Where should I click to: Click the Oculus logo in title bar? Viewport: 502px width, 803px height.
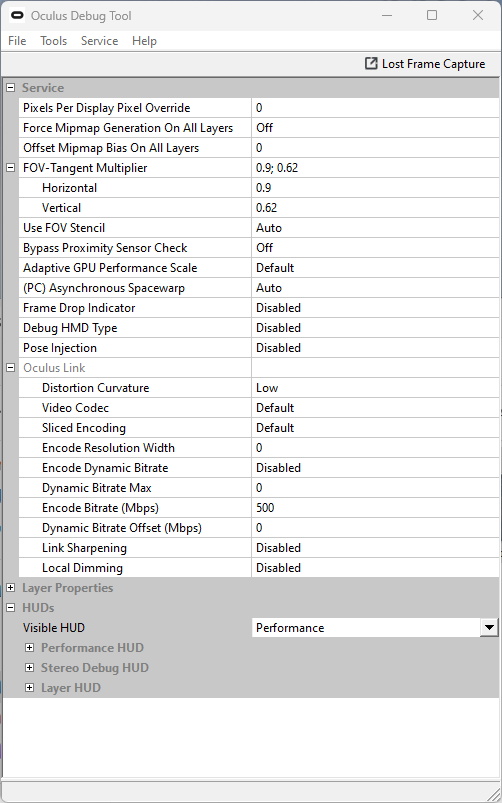pos(17,15)
